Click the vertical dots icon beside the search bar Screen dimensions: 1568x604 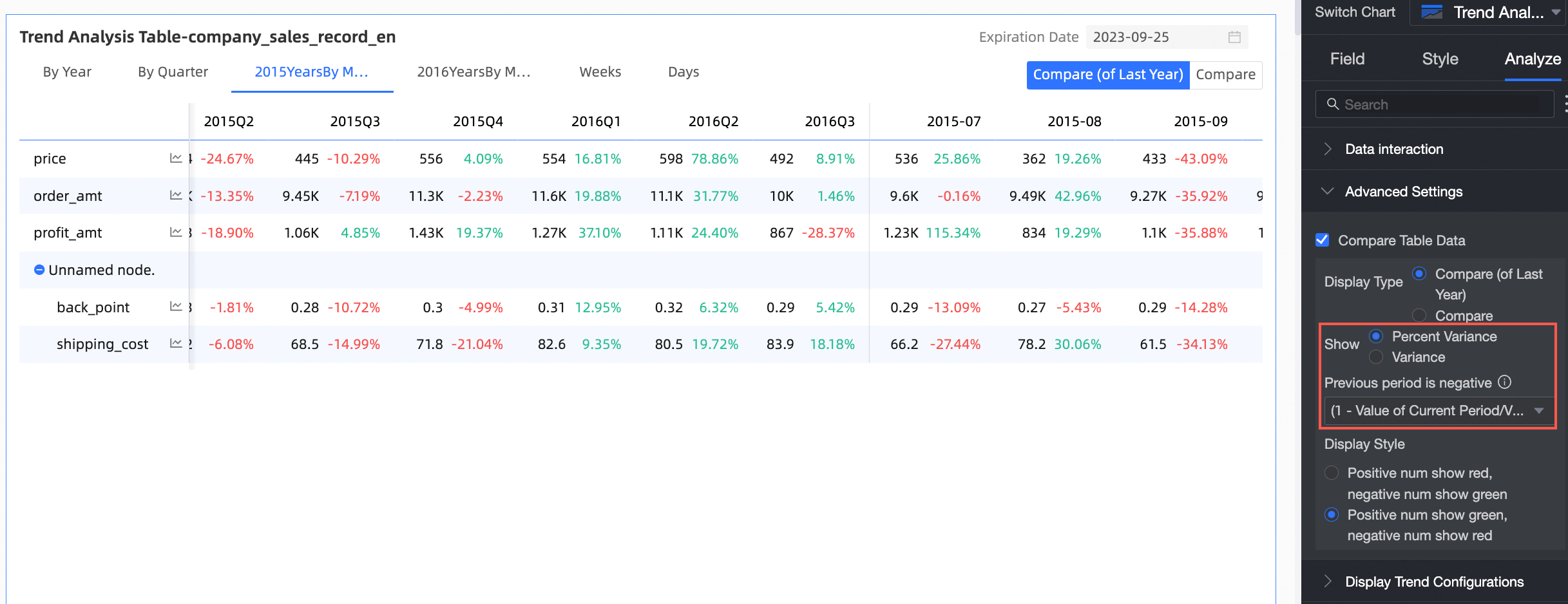1565,104
